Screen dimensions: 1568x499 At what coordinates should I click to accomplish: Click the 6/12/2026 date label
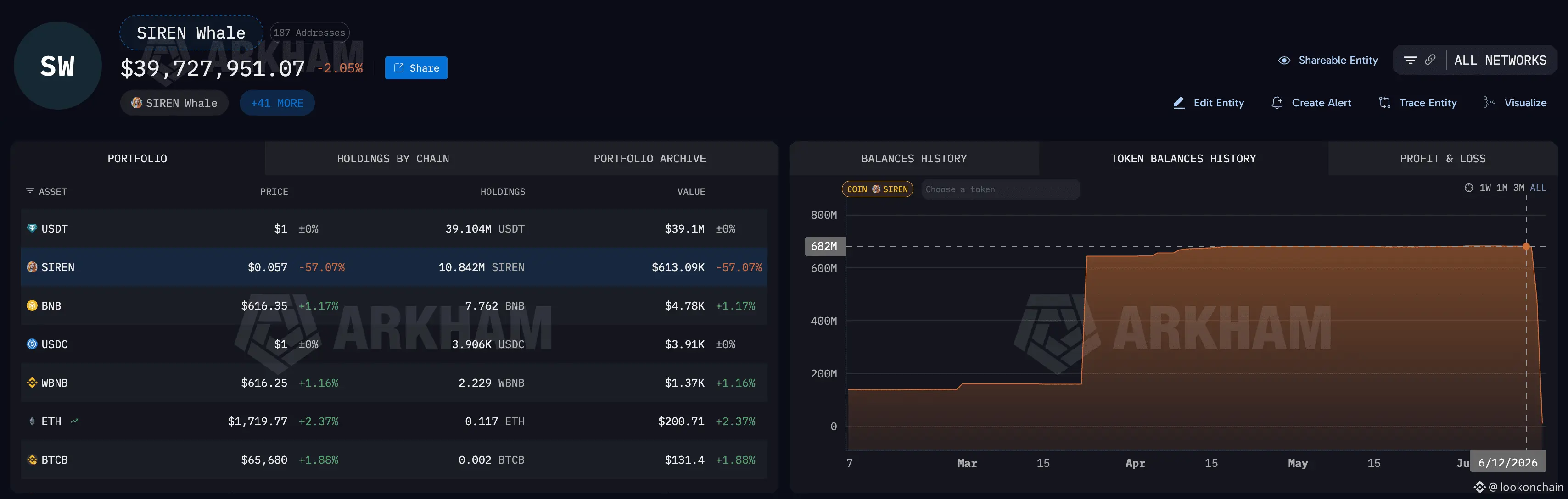click(x=1508, y=462)
